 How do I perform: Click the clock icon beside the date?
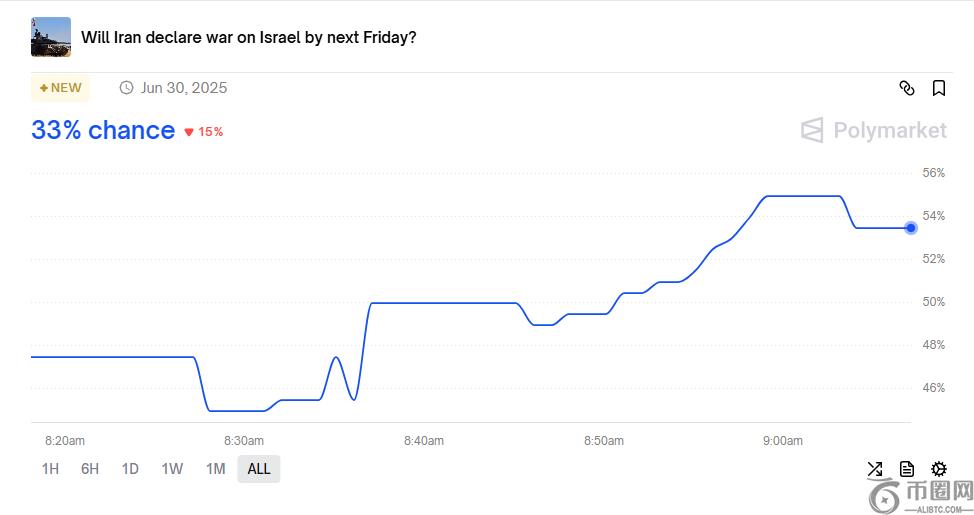[x=126, y=88]
